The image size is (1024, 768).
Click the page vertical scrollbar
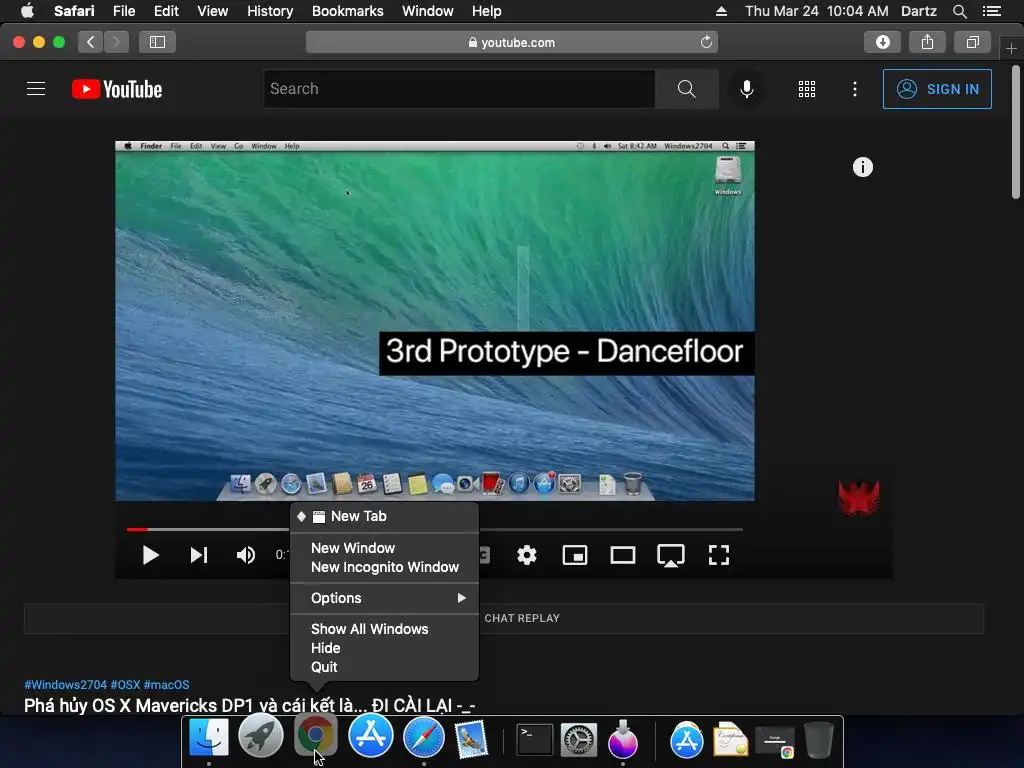pos(1016,132)
